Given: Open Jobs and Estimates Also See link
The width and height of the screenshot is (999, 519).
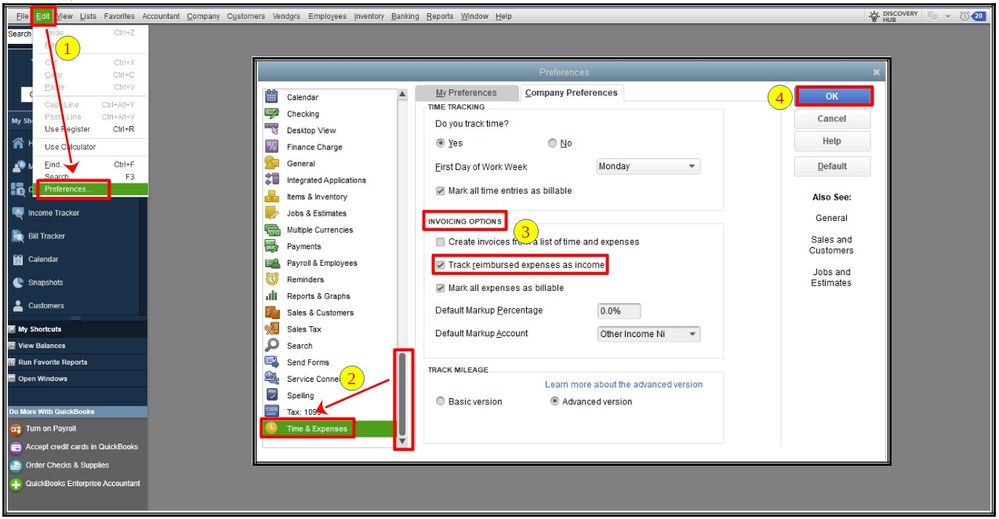Looking at the screenshot, I should coord(831,277).
